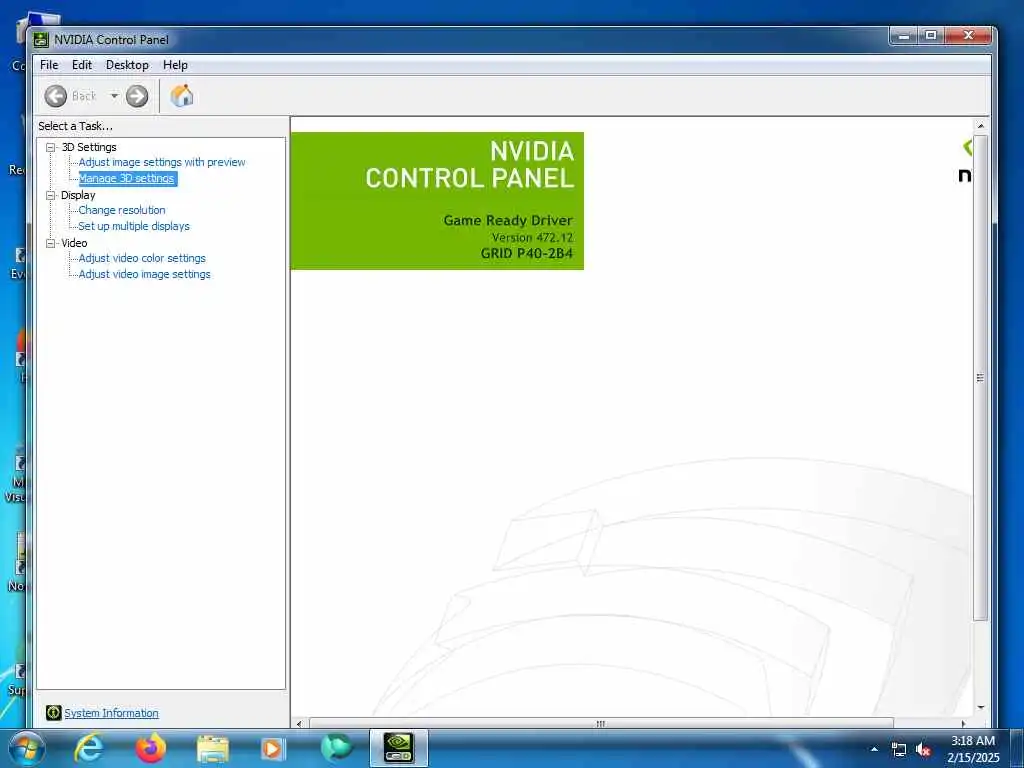Click the network tray icon

[899, 750]
